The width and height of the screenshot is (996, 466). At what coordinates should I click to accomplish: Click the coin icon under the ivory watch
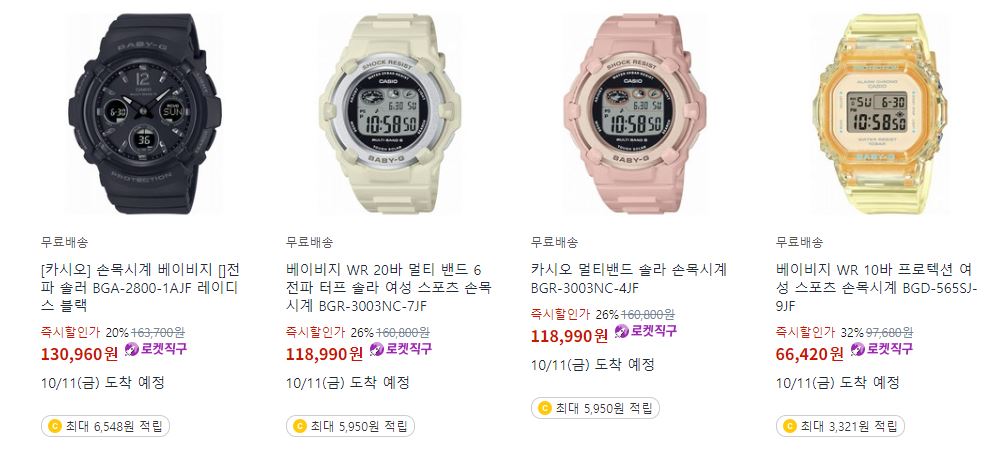tap(300, 426)
